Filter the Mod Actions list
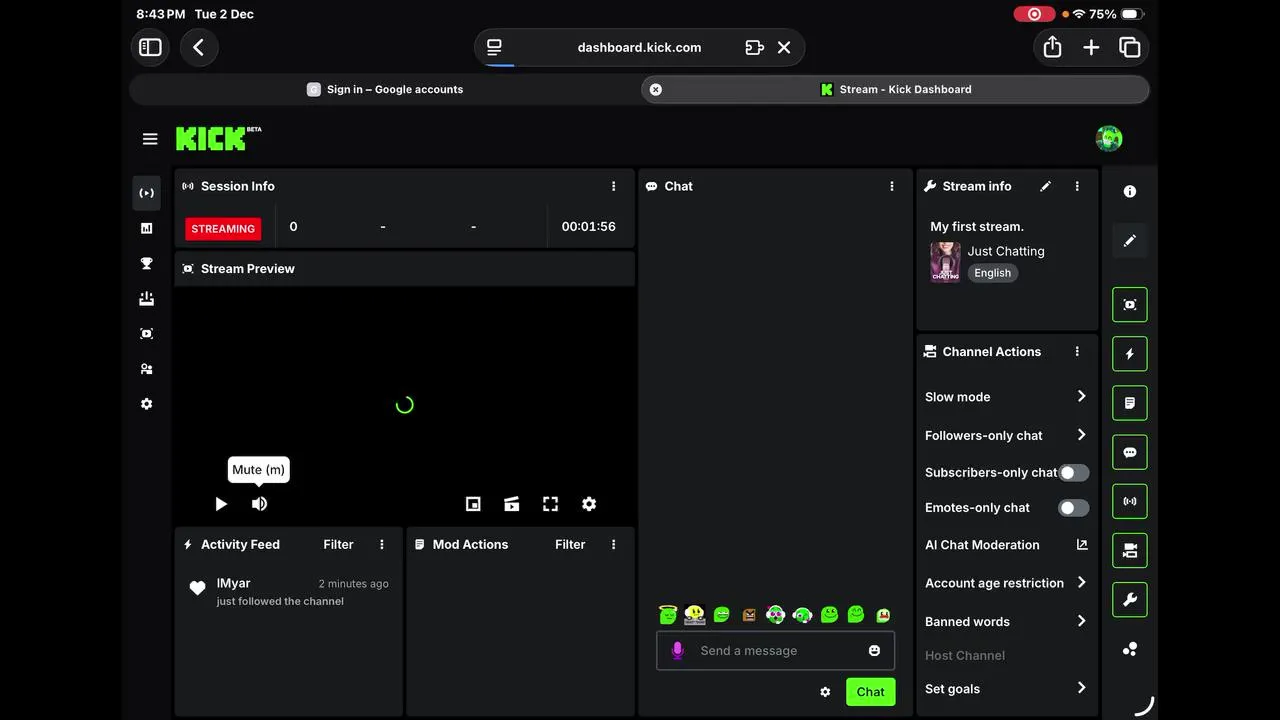Viewport: 1280px width, 720px height. point(570,544)
